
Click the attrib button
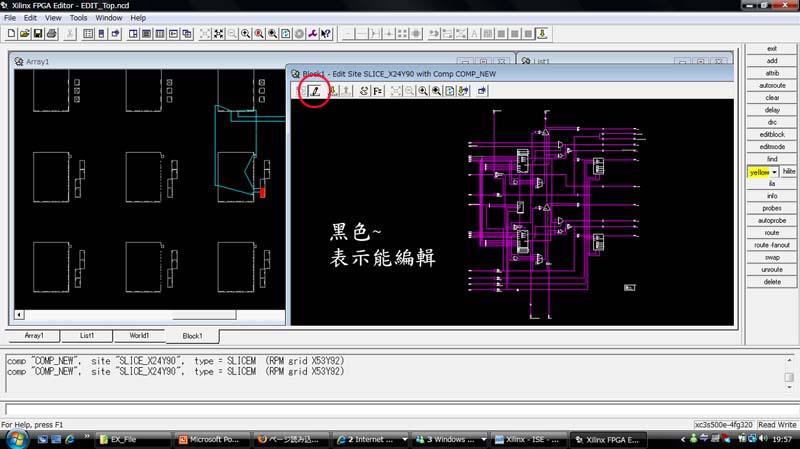click(771, 73)
